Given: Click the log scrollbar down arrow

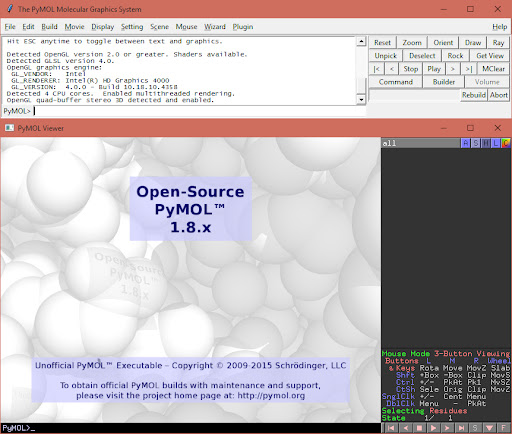Looking at the screenshot, I should coord(361,100).
